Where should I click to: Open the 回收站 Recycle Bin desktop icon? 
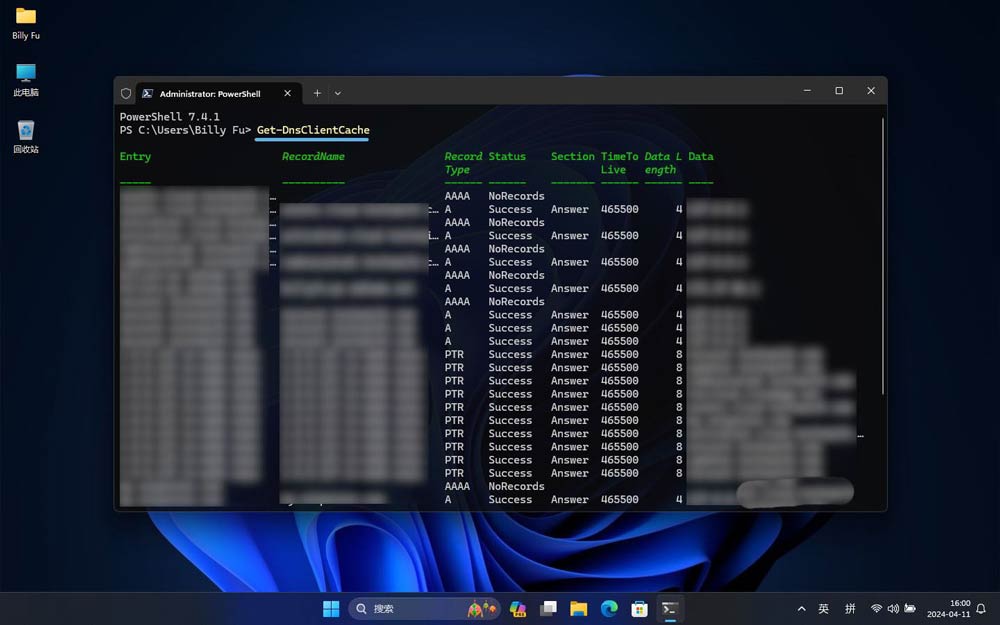point(25,130)
